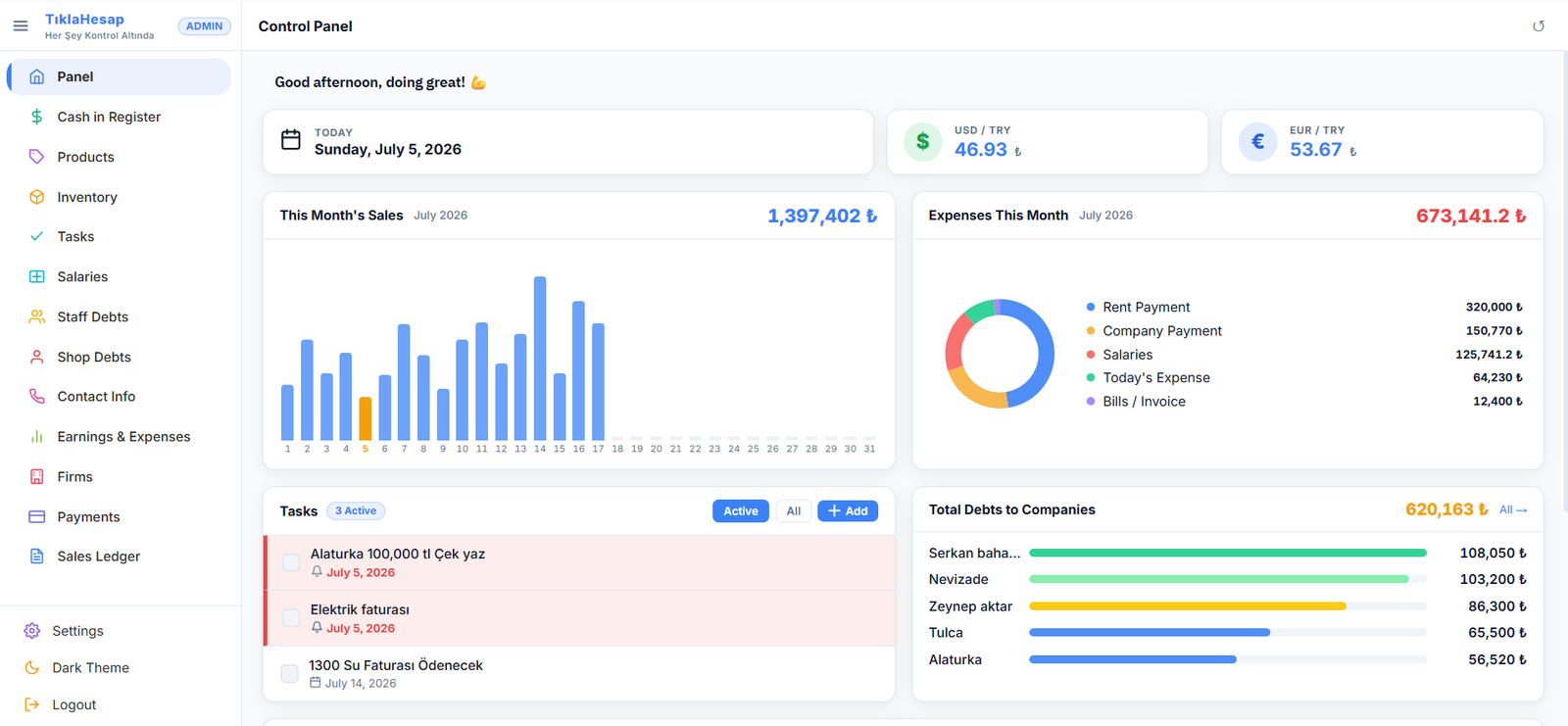1568x726 pixels.
Task: Open Cash in Register dollar icon
Action: coord(36,117)
